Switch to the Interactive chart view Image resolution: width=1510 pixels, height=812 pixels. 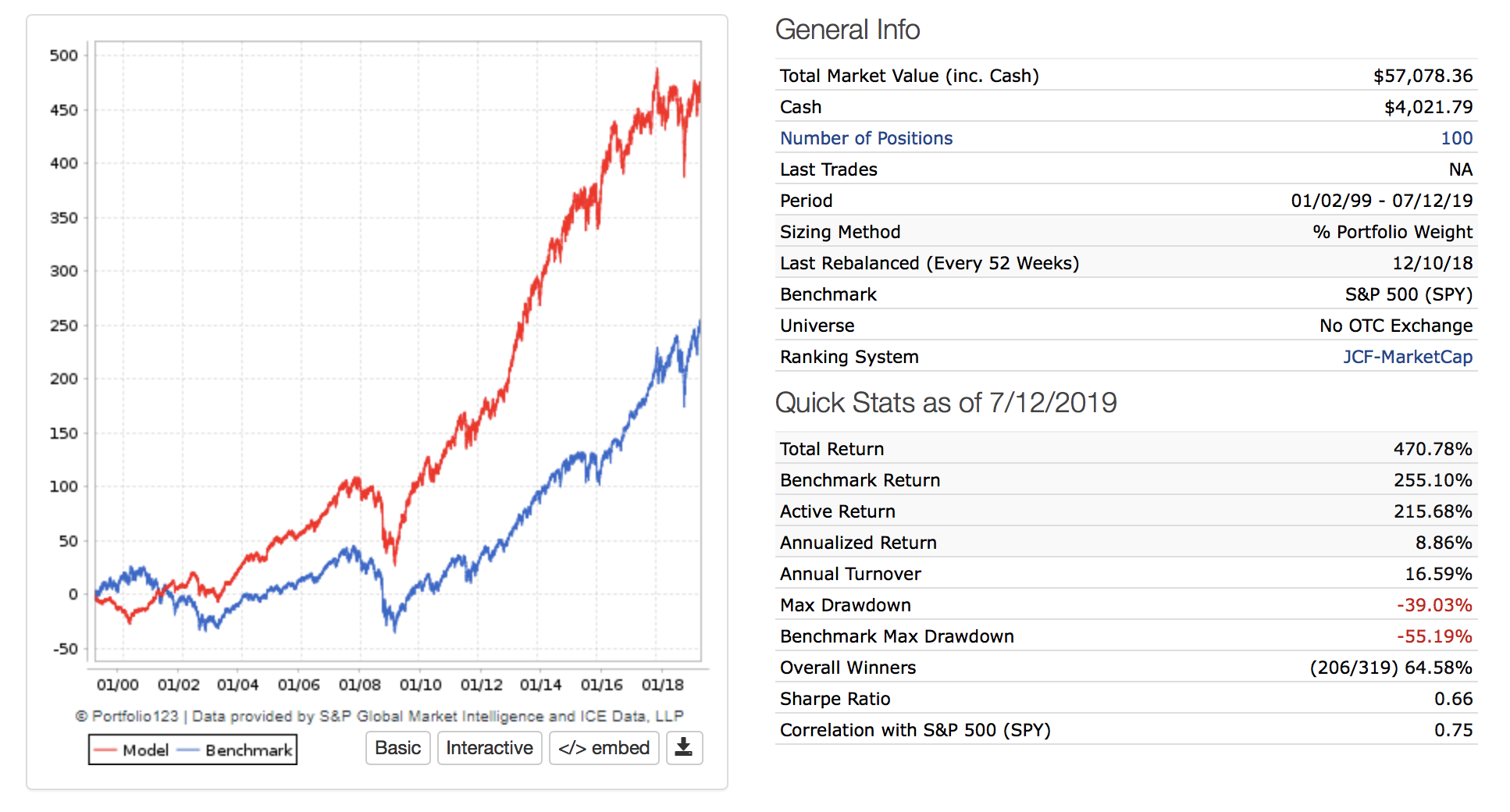[x=490, y=748]
